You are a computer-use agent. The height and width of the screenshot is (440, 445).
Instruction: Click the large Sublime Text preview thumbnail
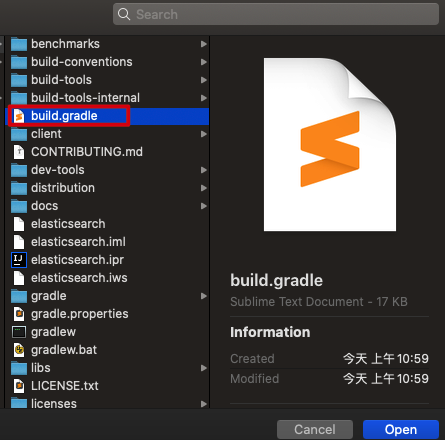(x=330, y=144)
